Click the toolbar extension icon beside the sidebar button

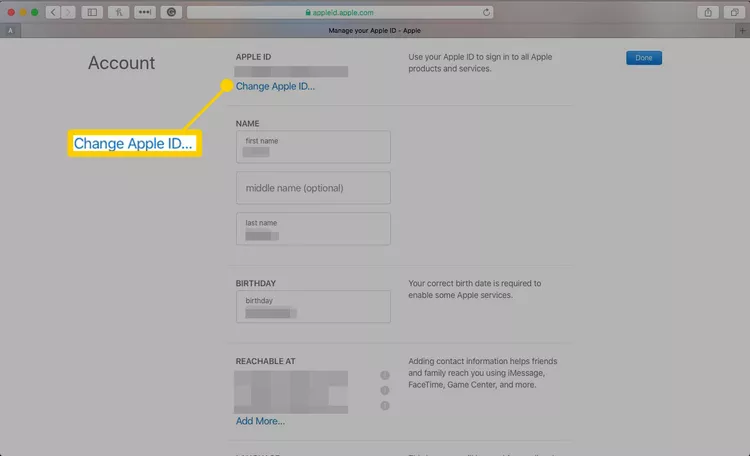(x=118, y=12)
